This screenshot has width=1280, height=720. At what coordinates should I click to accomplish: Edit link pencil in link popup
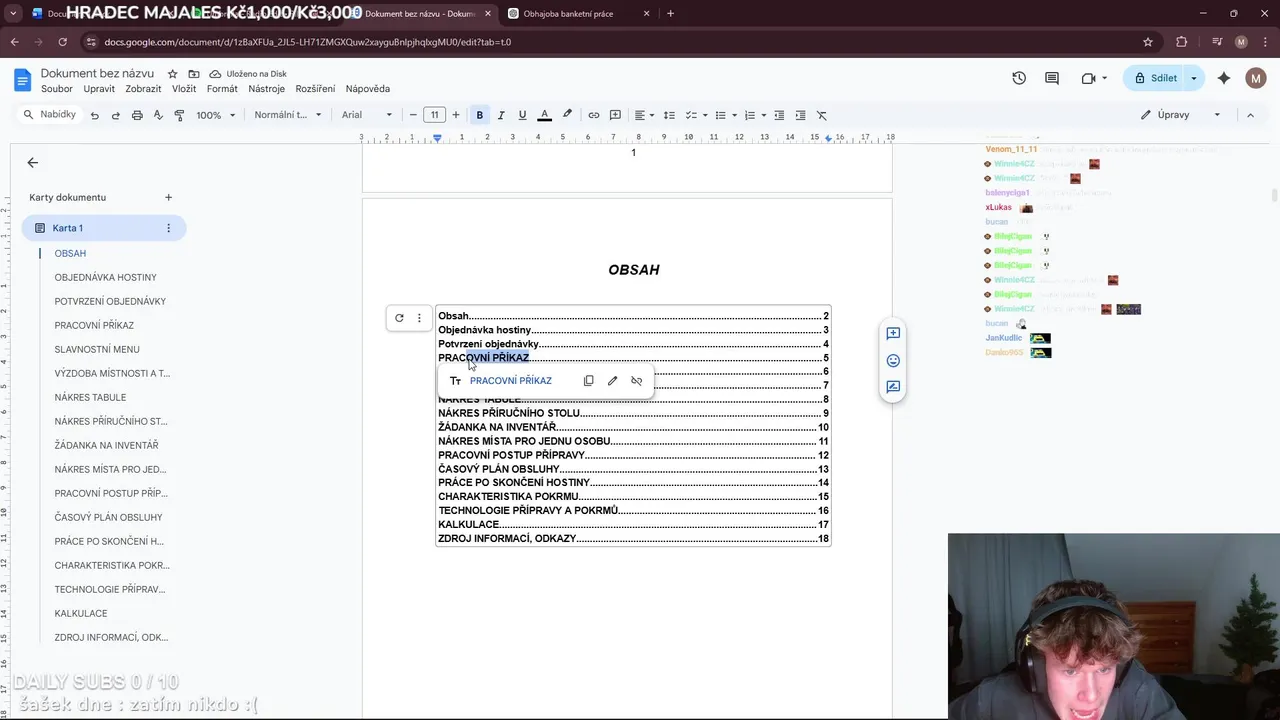pos(612,381)
